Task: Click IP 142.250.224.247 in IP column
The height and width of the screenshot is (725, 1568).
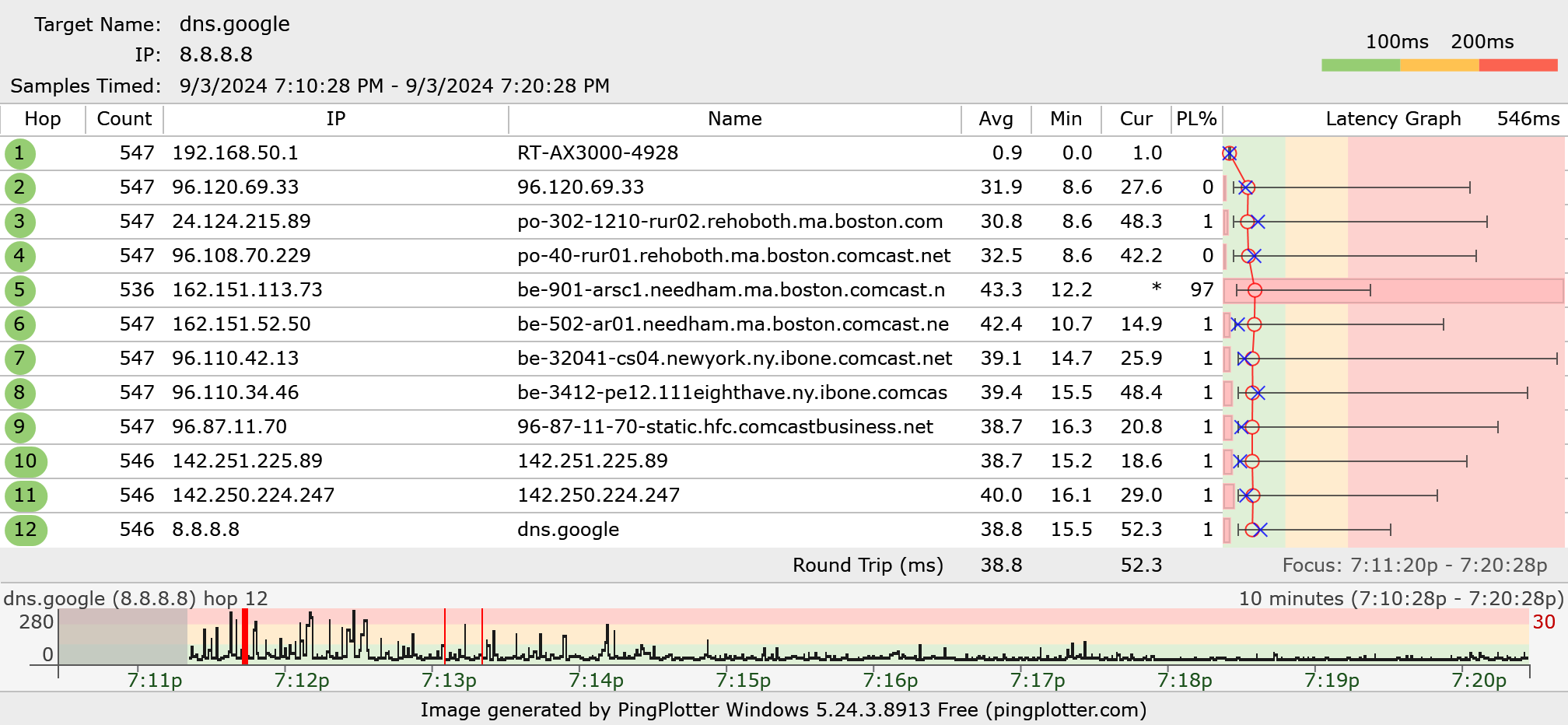Action: point(254,496)
